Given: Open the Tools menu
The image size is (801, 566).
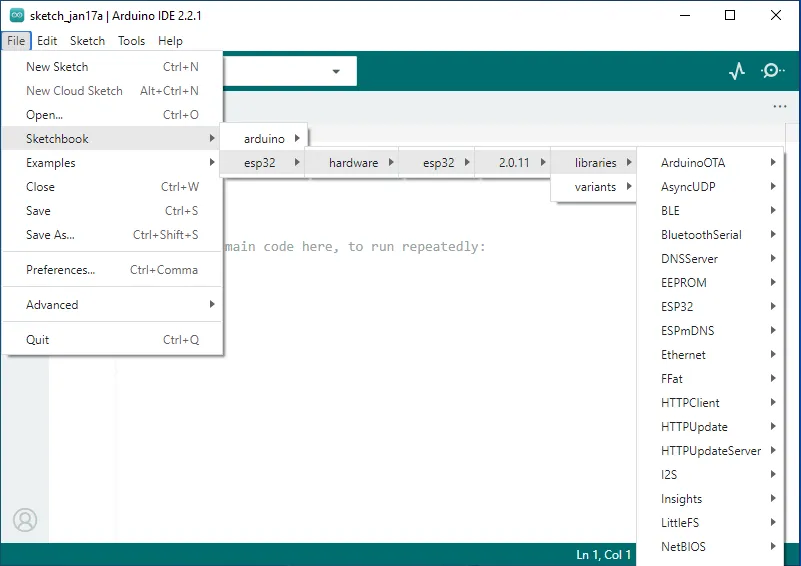Looking at the screenshot, I should pos(131,41).
